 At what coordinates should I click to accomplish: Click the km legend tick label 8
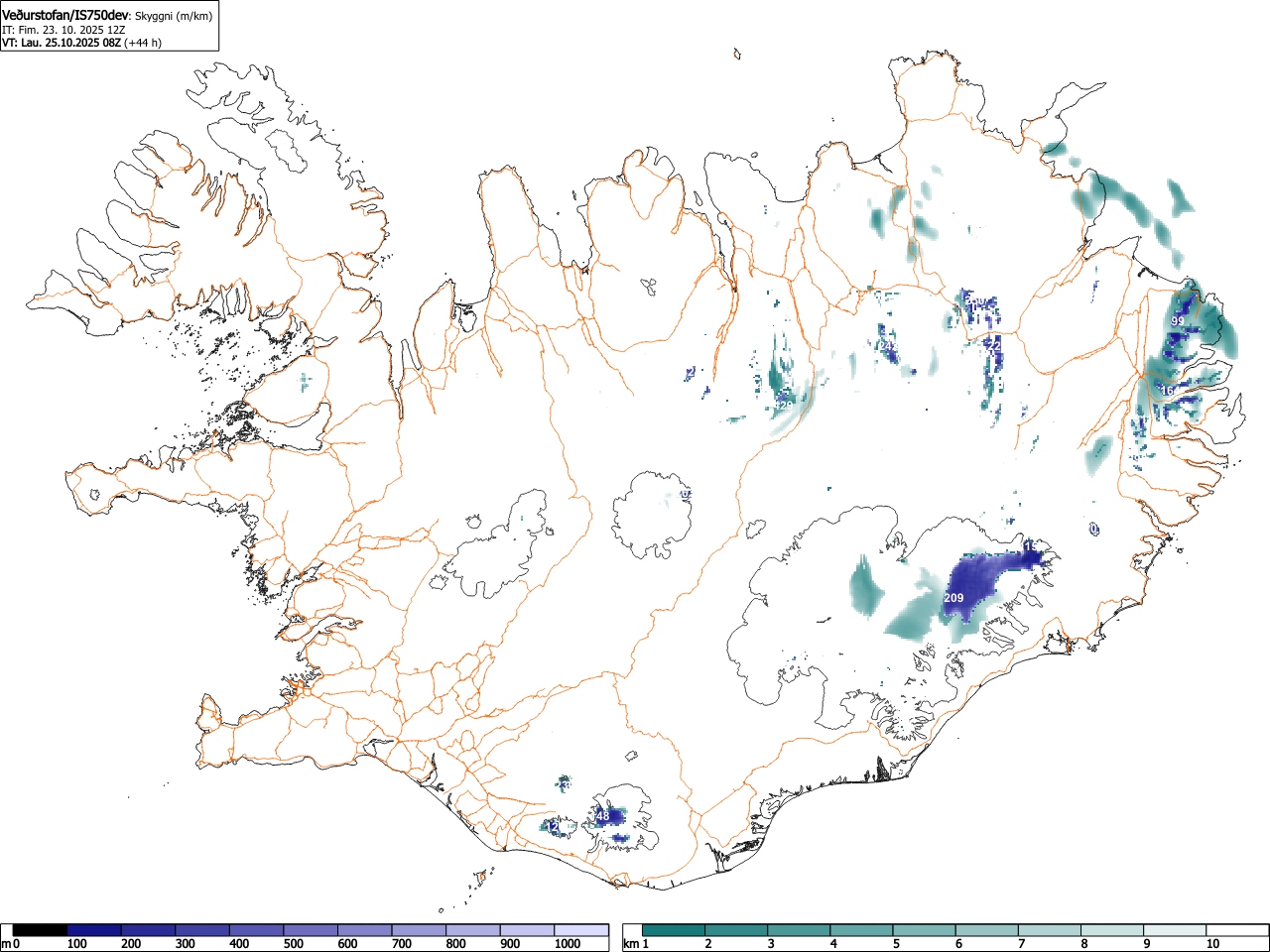pos(1083,944)
